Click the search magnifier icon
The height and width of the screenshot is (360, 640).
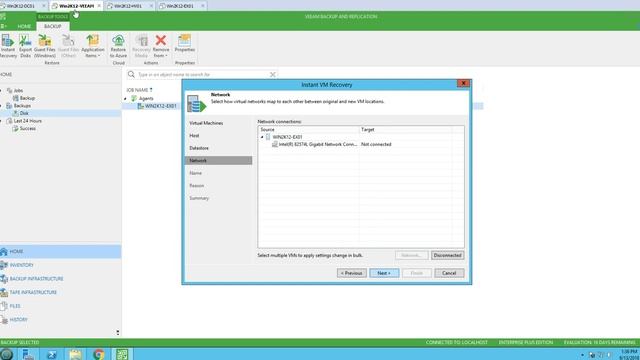click(131, 74)
